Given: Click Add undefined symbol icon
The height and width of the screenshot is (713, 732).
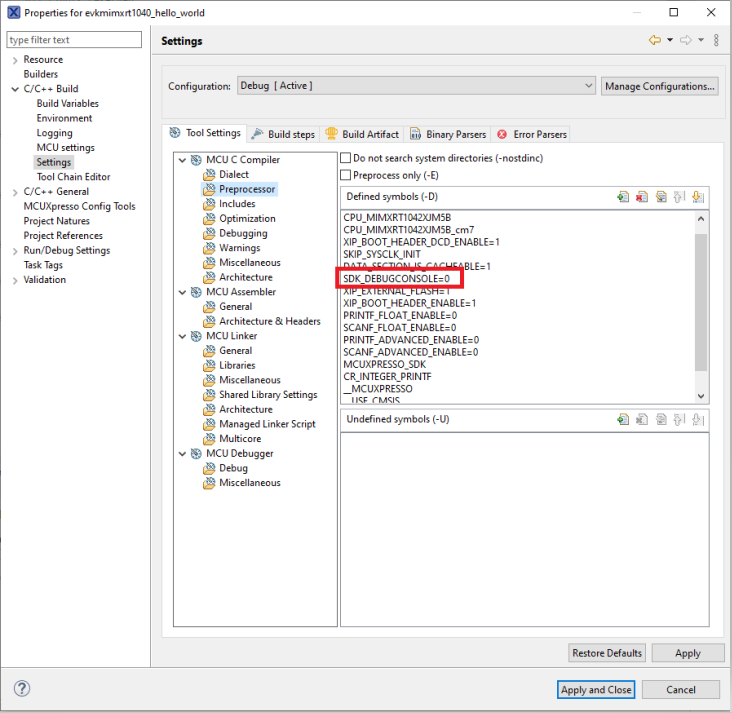Looking at the screenshot, I should pyautogui.click(x=623, y=419).
